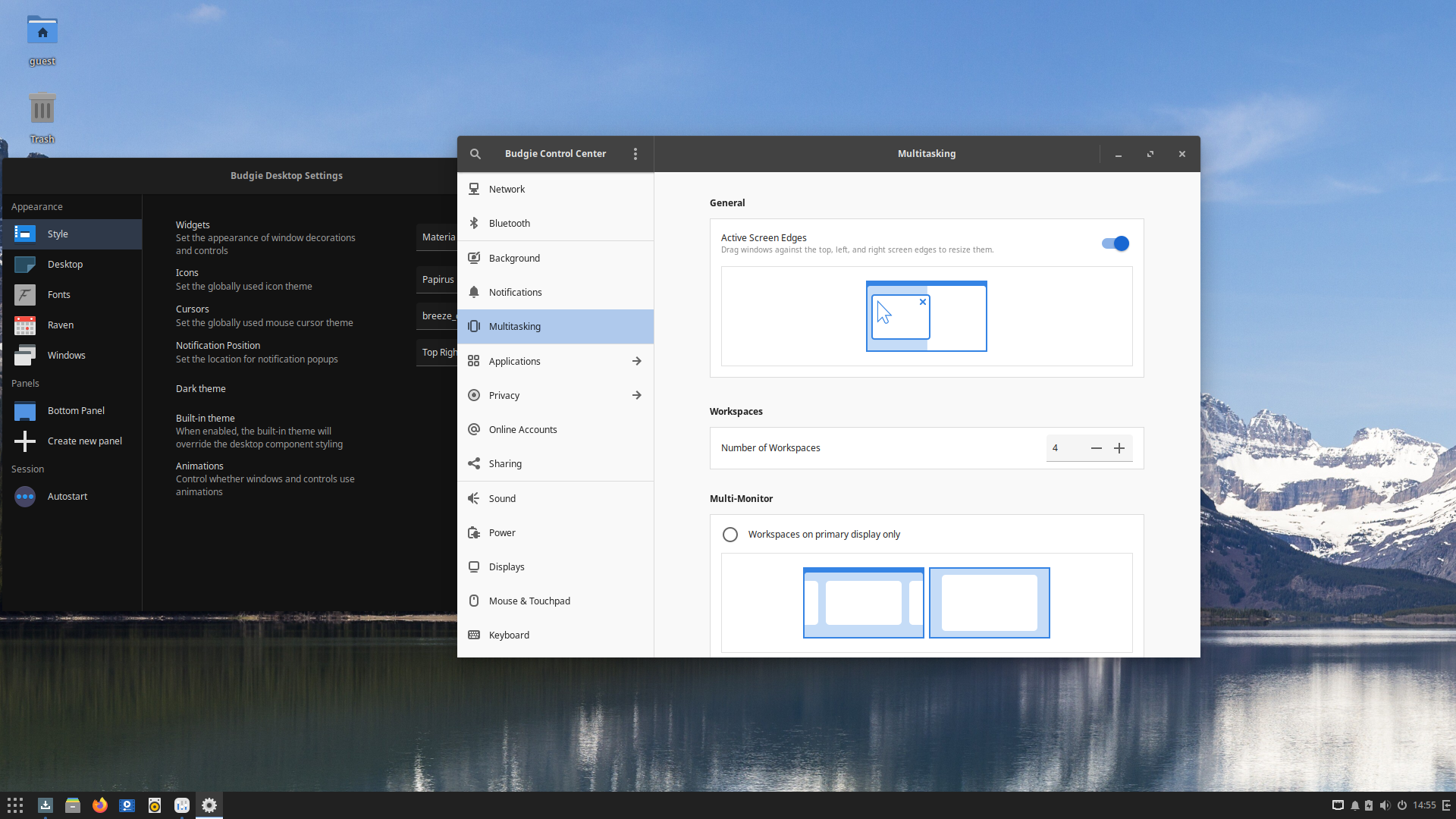Select Fonts in Budgie Desktop Settings

coord(72,295)
